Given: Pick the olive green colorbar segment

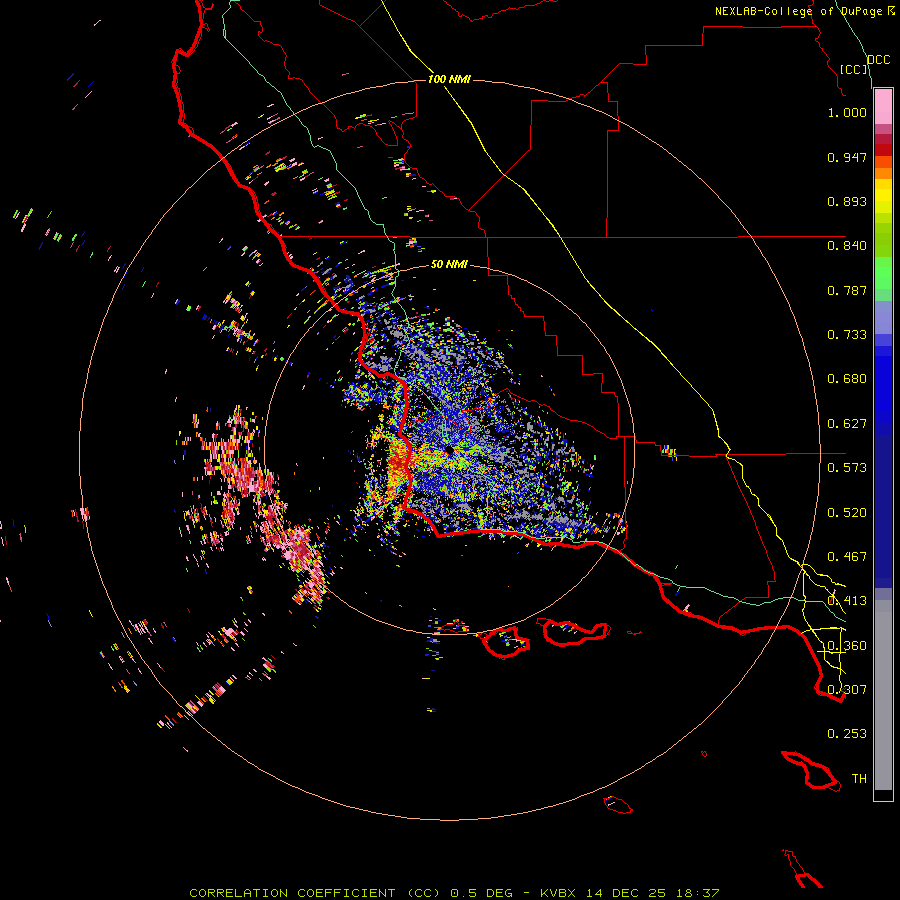Looking at the screenshot, I should tap(883, 239).
